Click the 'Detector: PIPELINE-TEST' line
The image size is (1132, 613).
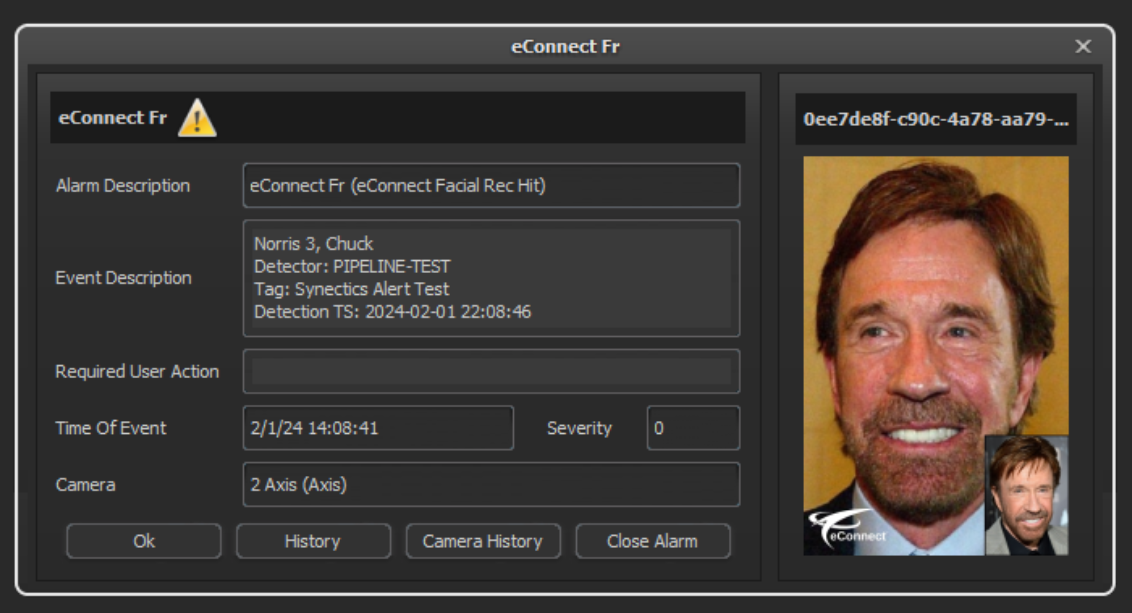click(x=352, y=266)
